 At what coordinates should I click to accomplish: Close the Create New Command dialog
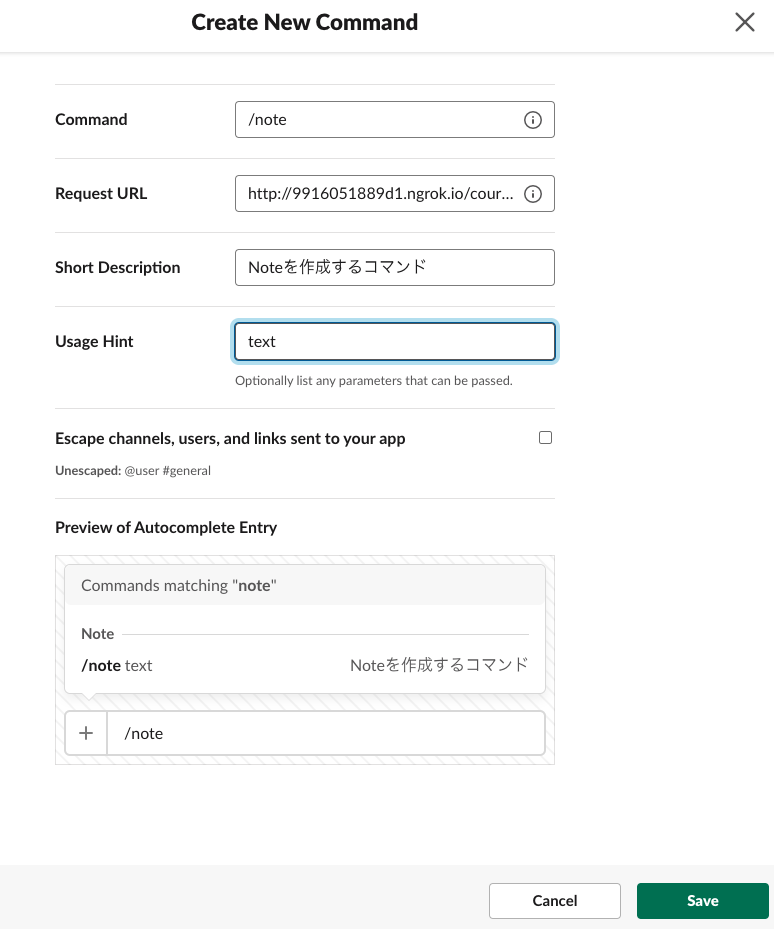(x=744, y=23)
